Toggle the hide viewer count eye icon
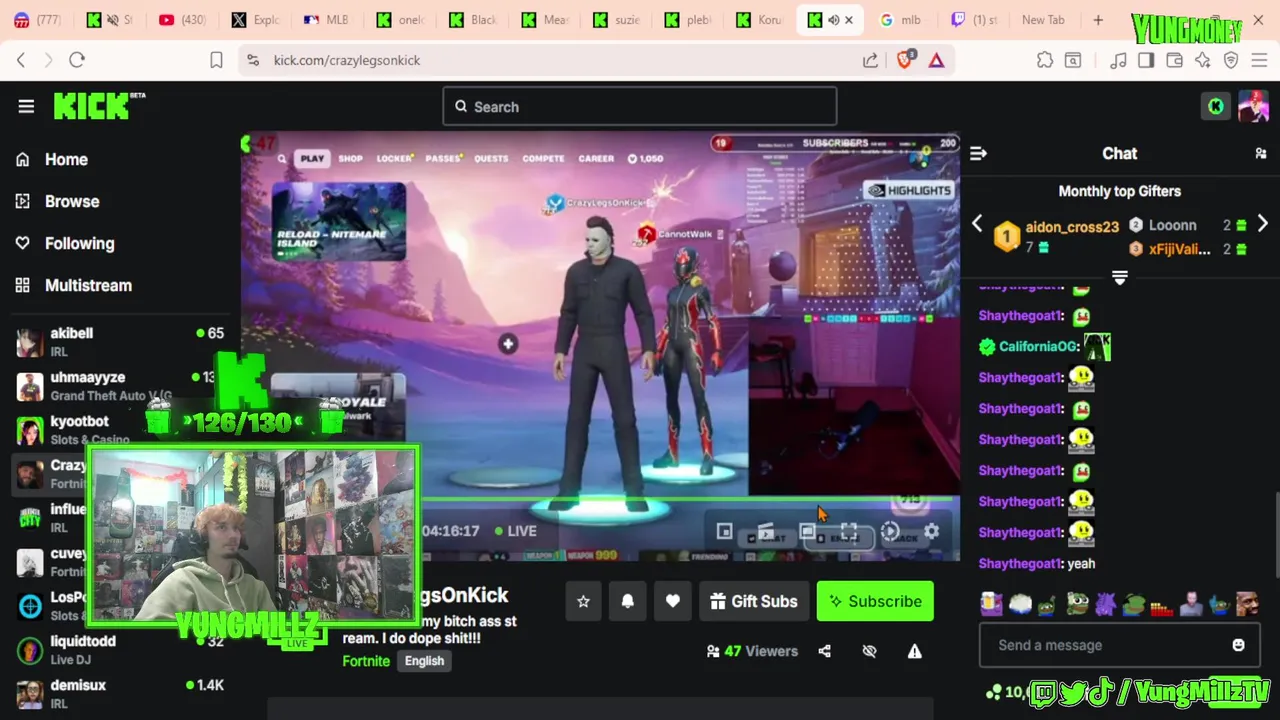The width and height of the screenshot is (1280, 720). 869,651
